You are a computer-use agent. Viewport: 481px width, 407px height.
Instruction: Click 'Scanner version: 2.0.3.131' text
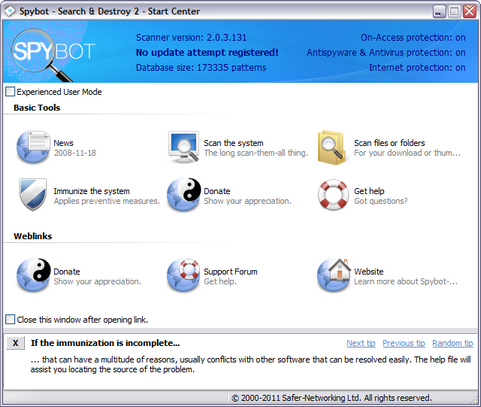coord(191,37)
